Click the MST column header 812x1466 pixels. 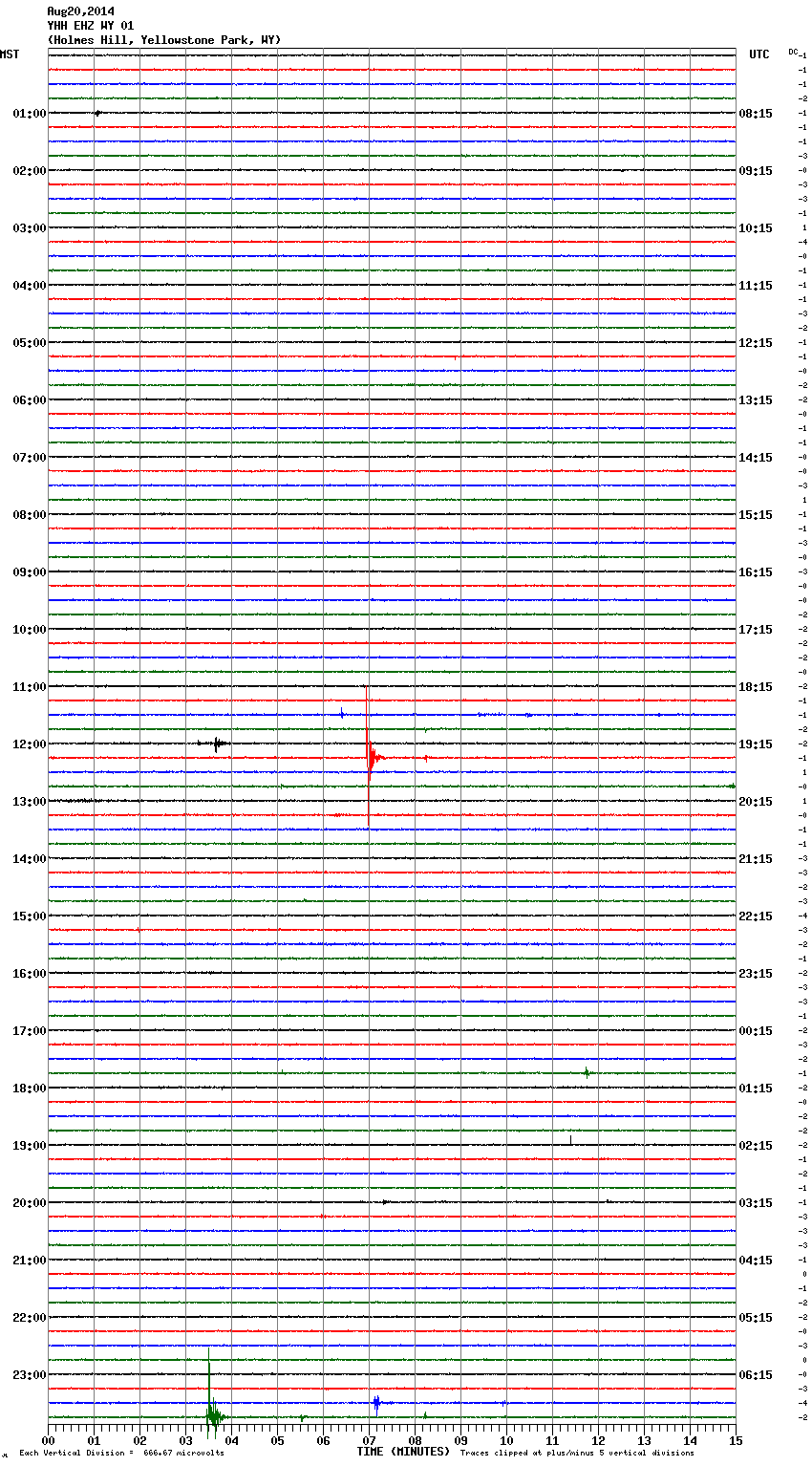10,54
